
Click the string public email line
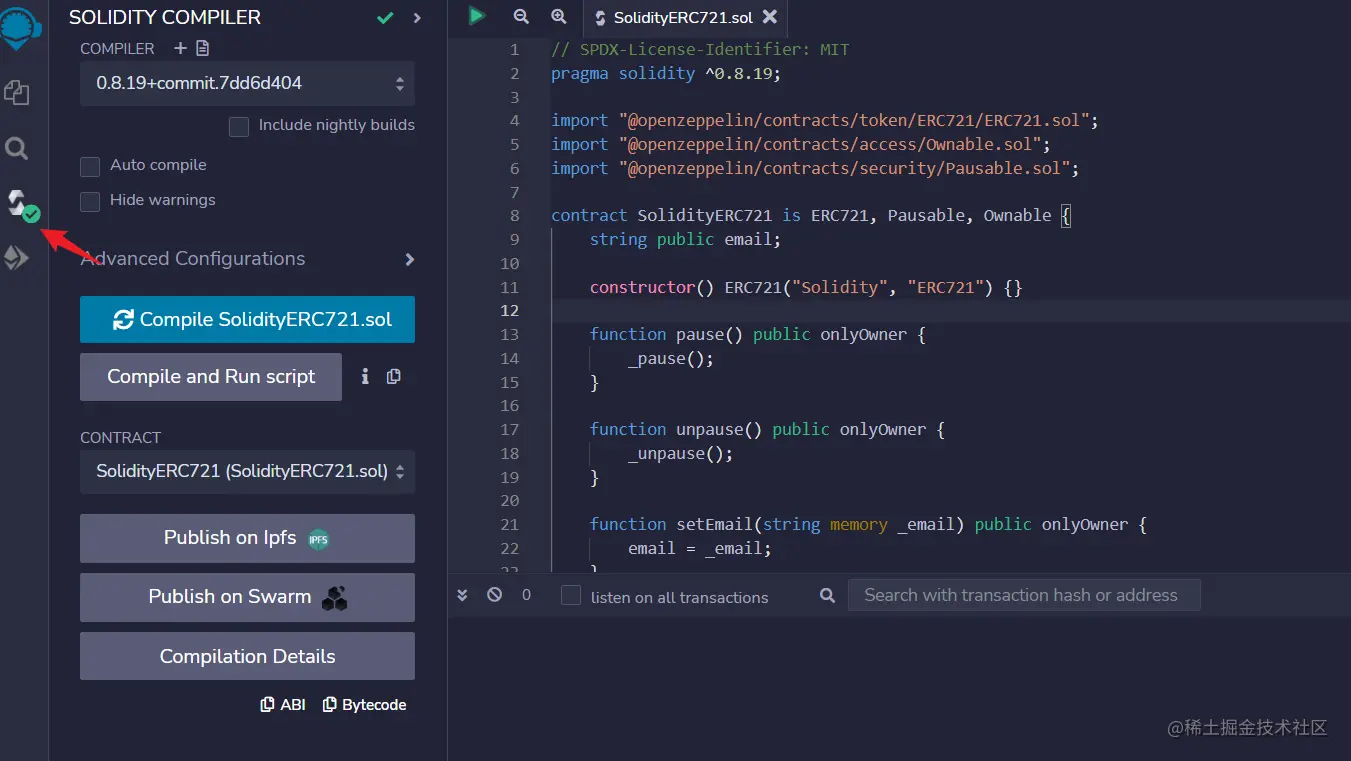685,240
